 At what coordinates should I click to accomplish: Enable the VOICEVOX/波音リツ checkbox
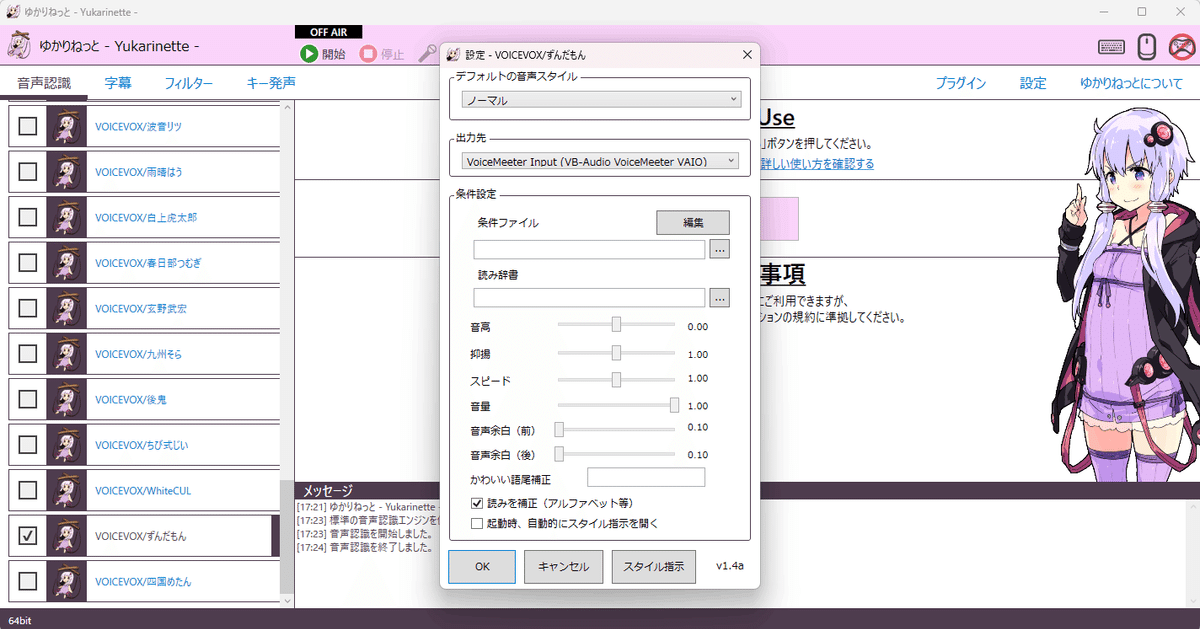[x=28, y=126]
